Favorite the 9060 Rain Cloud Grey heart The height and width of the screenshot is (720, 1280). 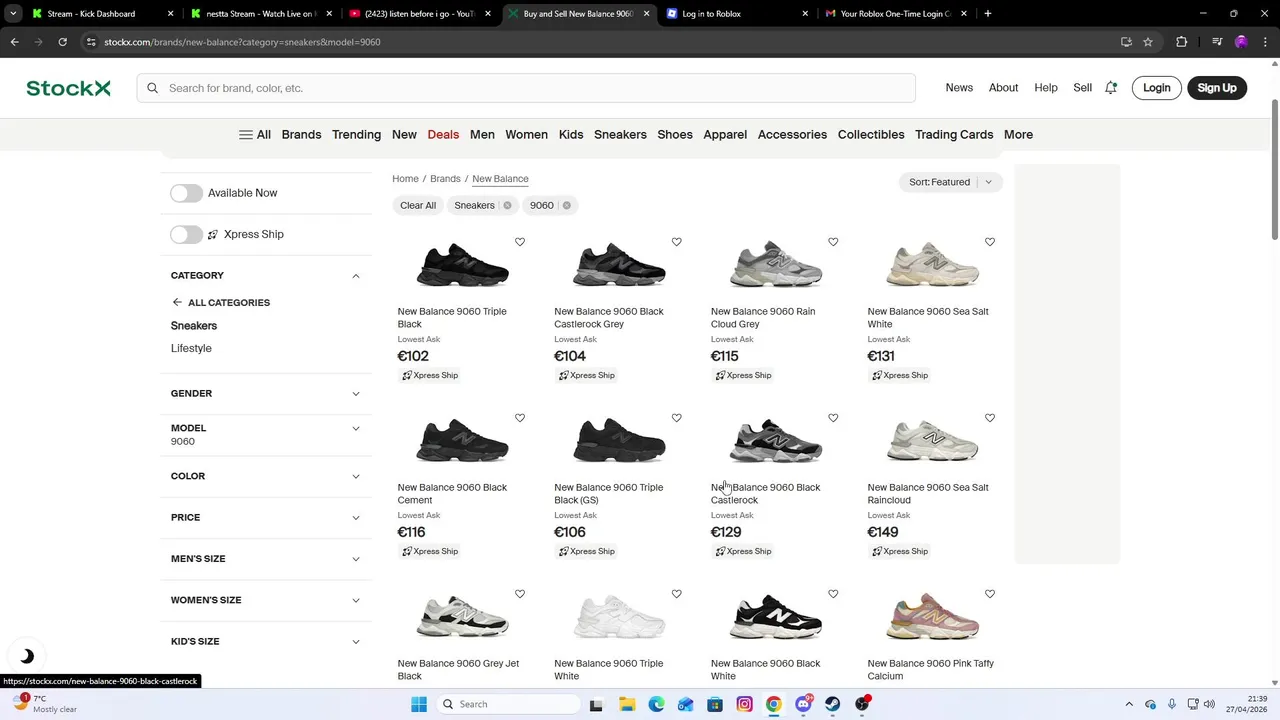click(x=833, y=242)
